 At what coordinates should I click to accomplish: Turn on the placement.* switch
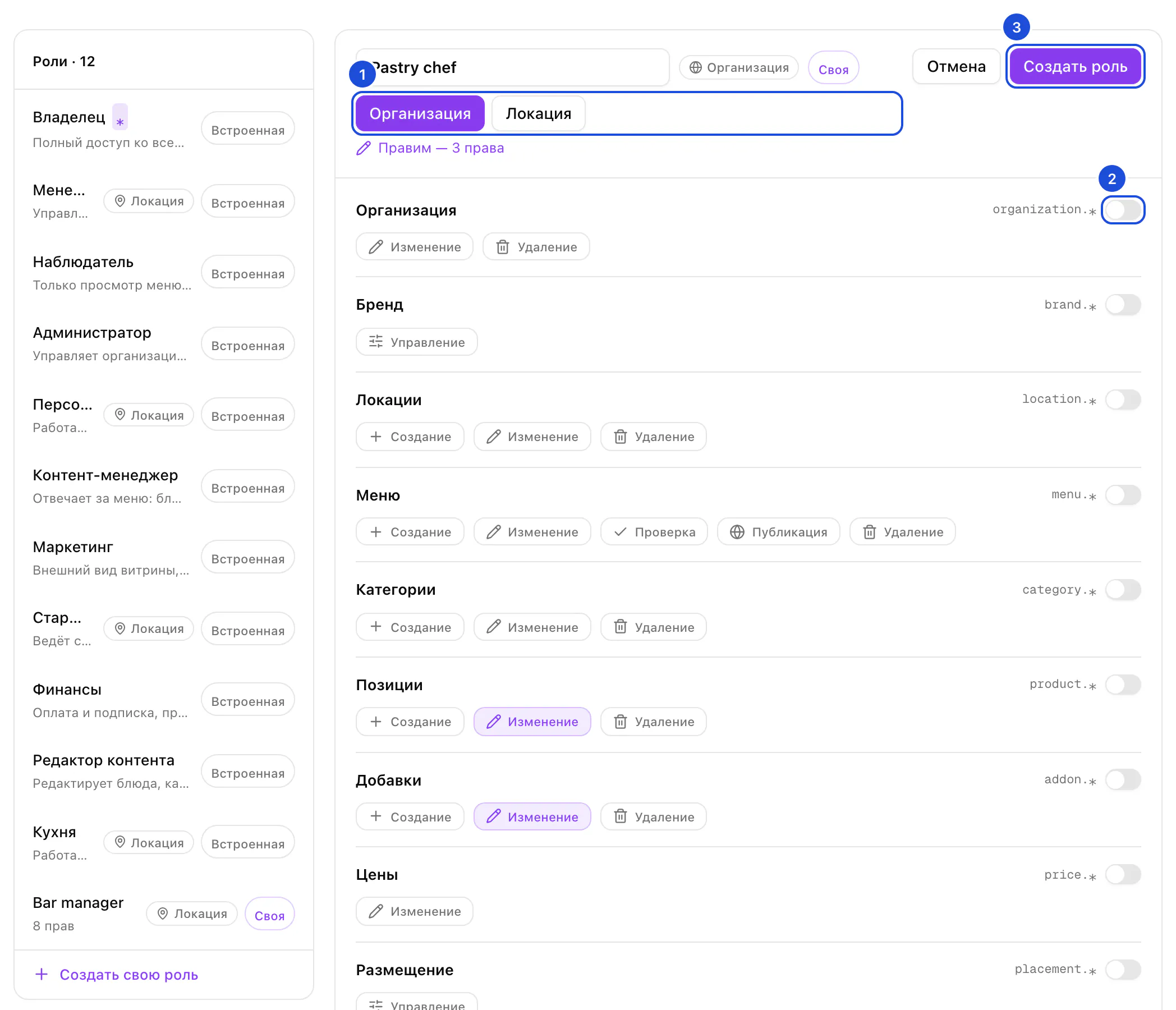tap(1123, 970)
